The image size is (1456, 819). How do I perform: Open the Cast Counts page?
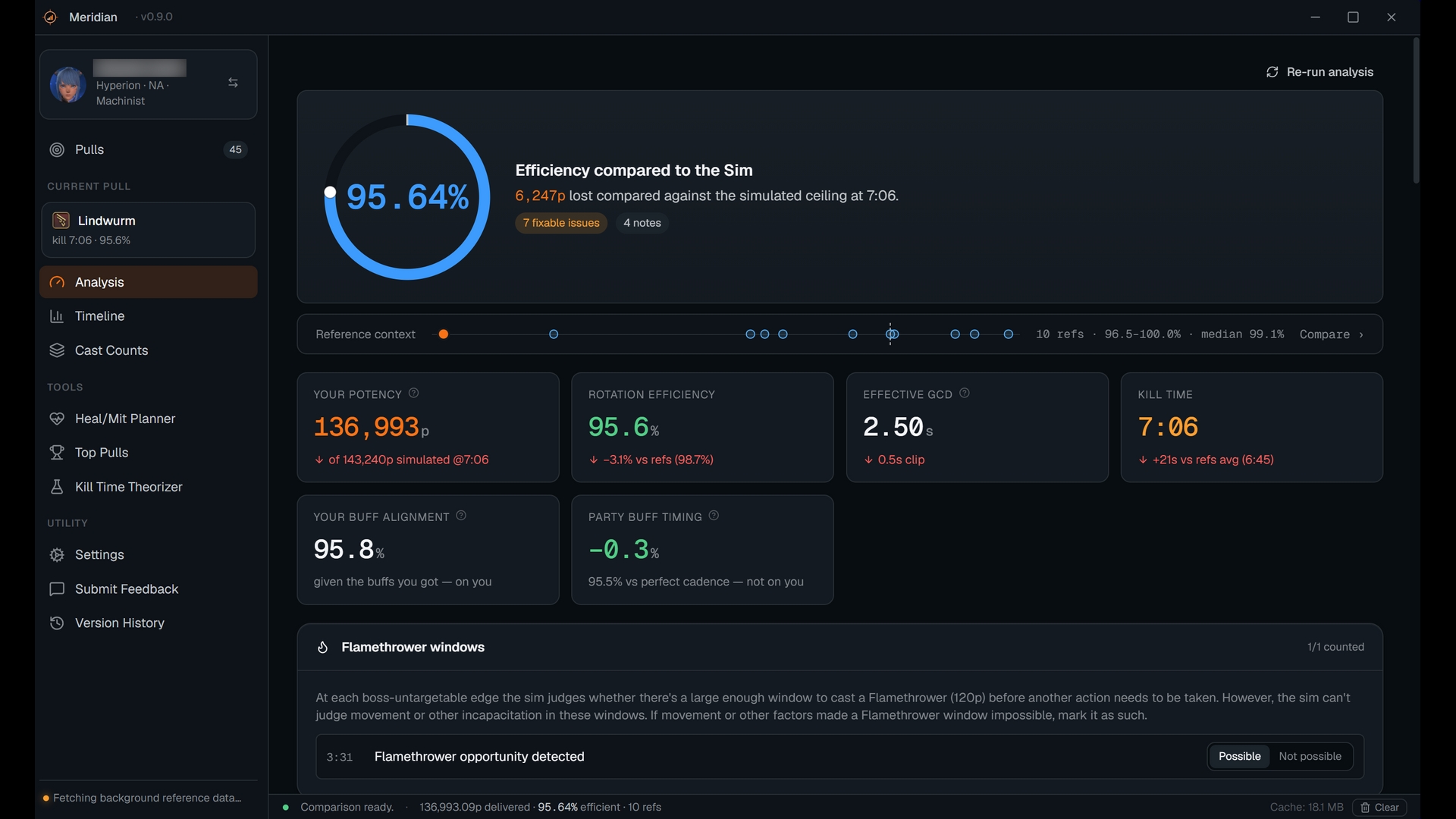(148, 350)
